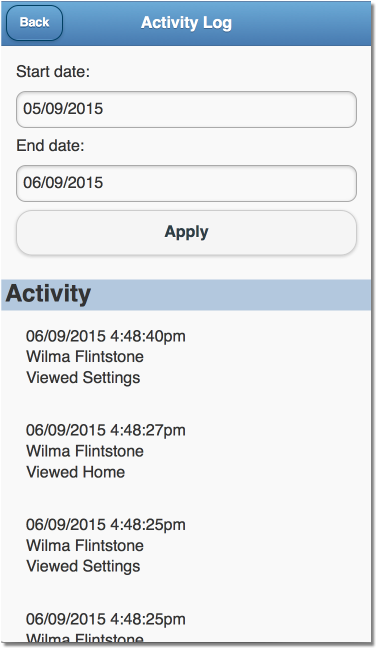This screenshot has height=651, width=379.
Task: Click the Viewed Settings text in first entry
Action: pos(83,378)
